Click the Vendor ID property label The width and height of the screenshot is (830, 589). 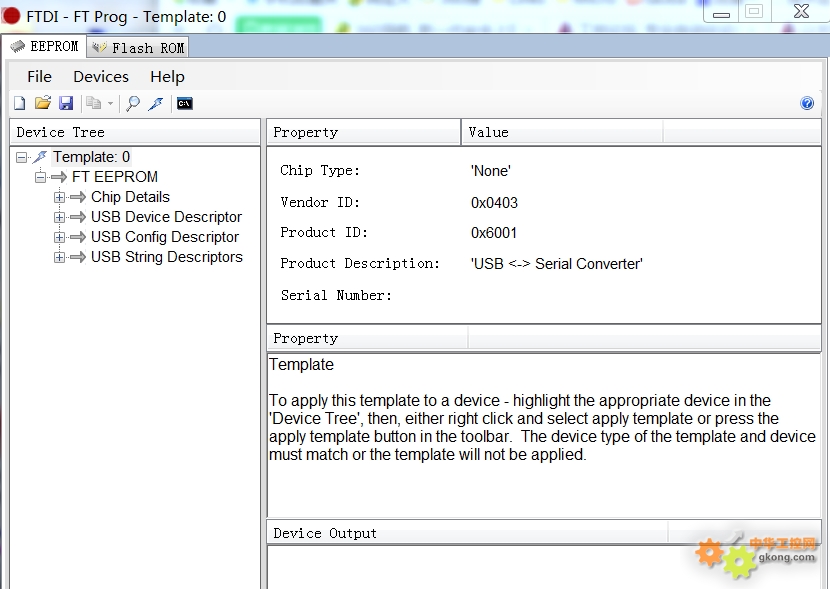[320, 202]
